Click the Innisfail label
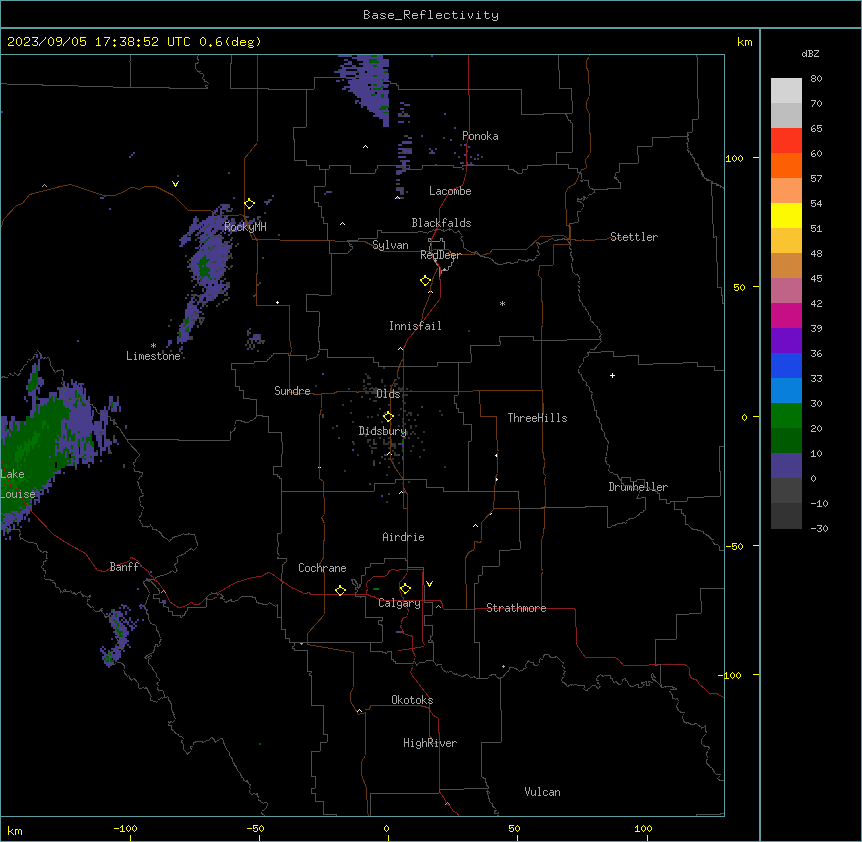Image resolution: width=862 pixels, height=842 pixels. pyautogui.click(x=415, y=326)
